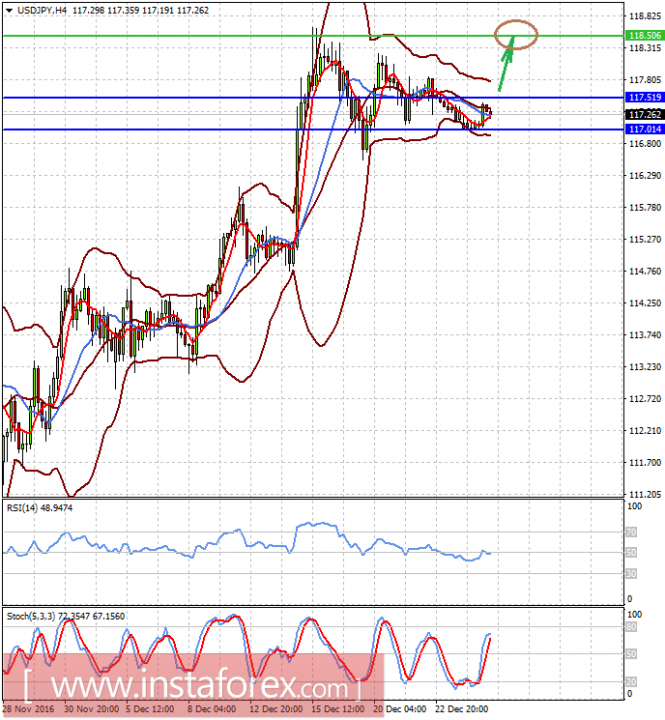Open the chart dropdown triangle beside USDJPY,H4
The width and height of the screenshot is (665, 720).
click(x=9, y=11)
